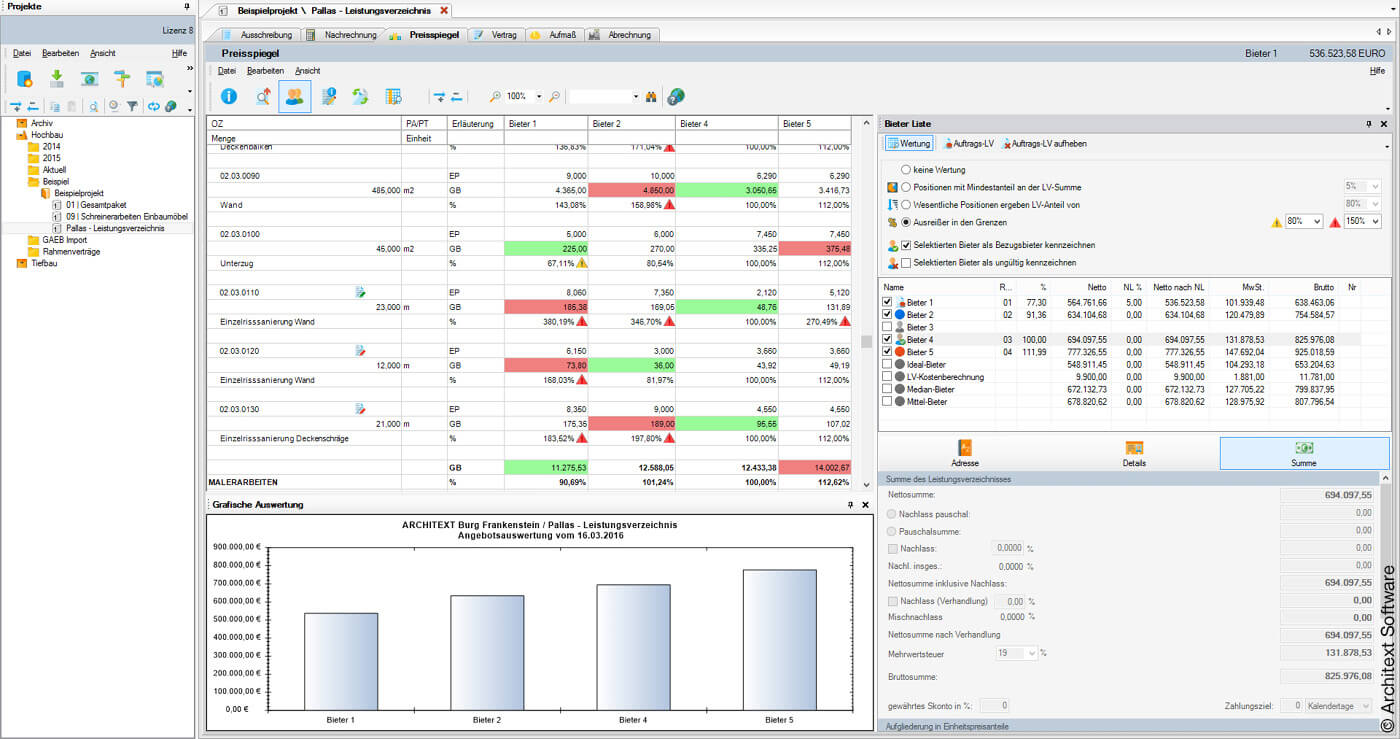Select the 'keine Wertung' radio option
The width and height of the screenshot is (1400, 739).
[906, 170]
